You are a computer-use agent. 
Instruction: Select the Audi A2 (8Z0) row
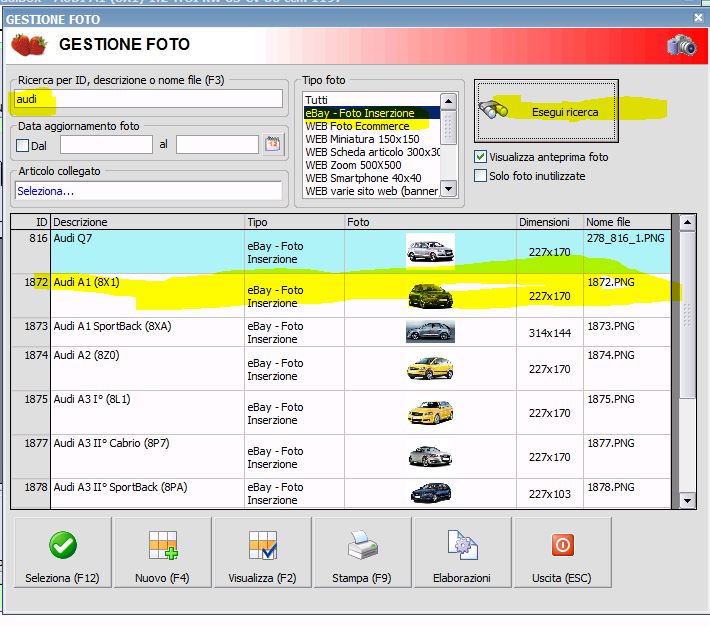coord(341,369)
